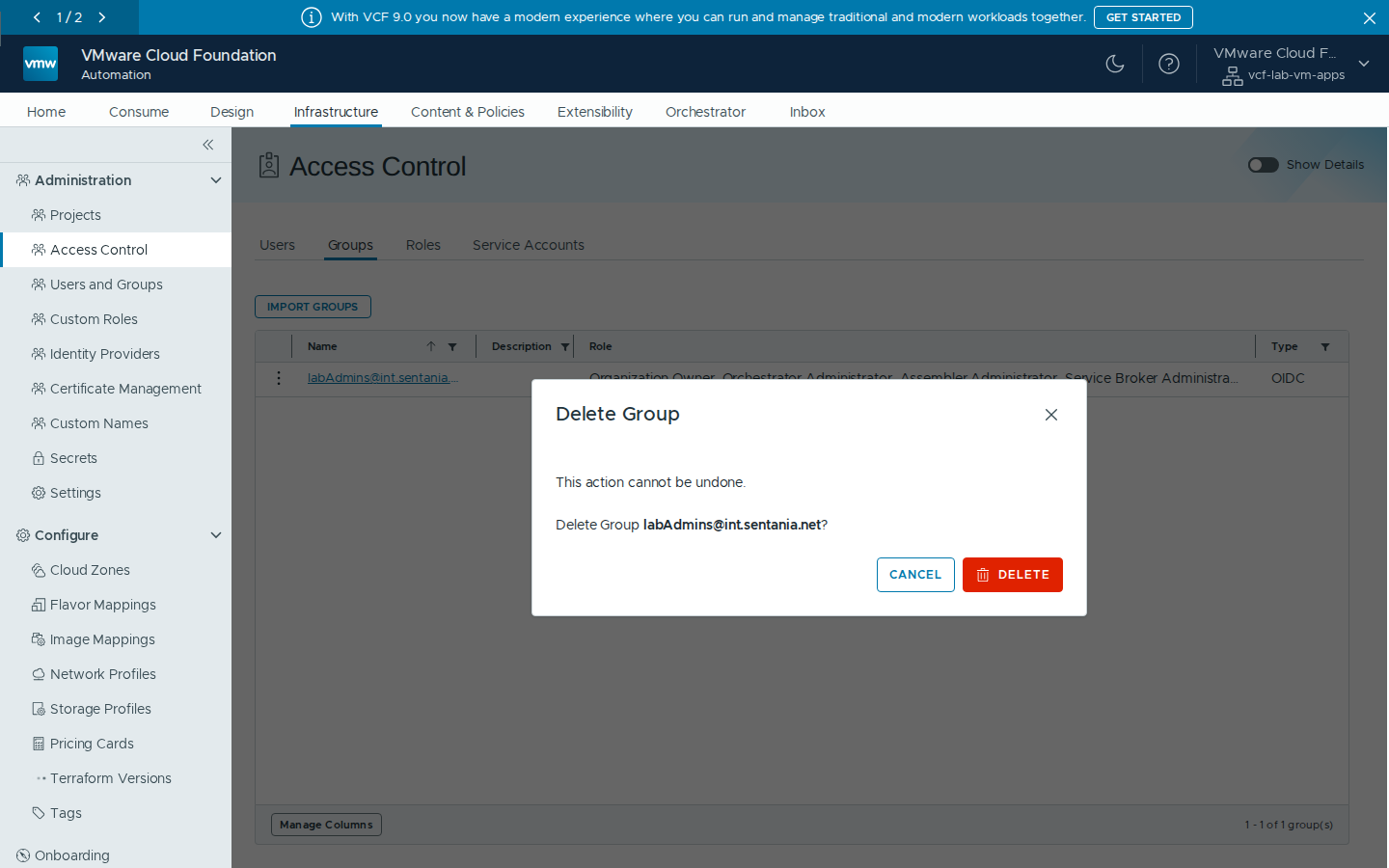Screen dimensions: 1389x868
Task: Click the 1 - 1 of 1 group(s) text
Action: 1289,825
